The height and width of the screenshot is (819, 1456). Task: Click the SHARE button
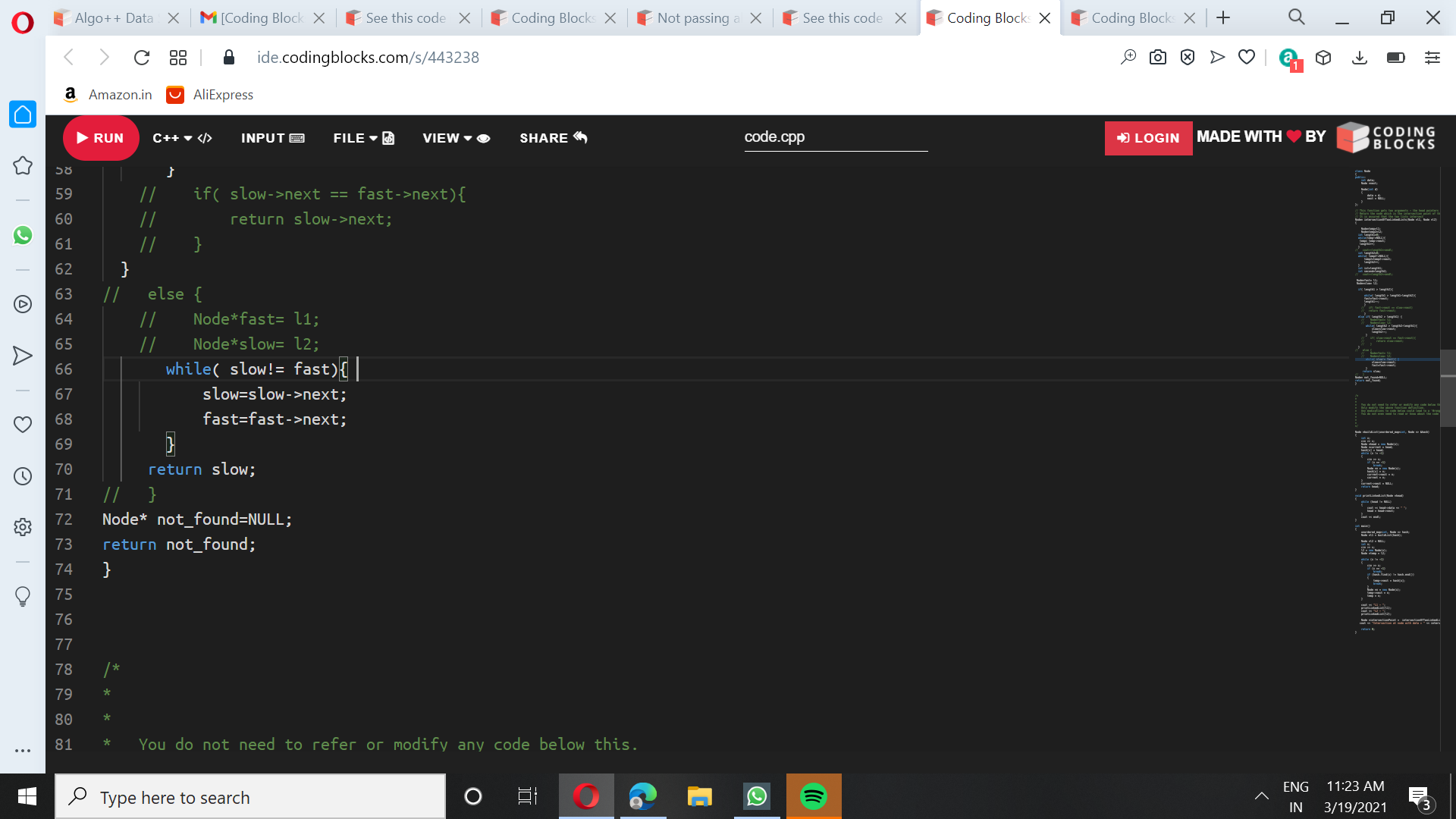point(553,138)
